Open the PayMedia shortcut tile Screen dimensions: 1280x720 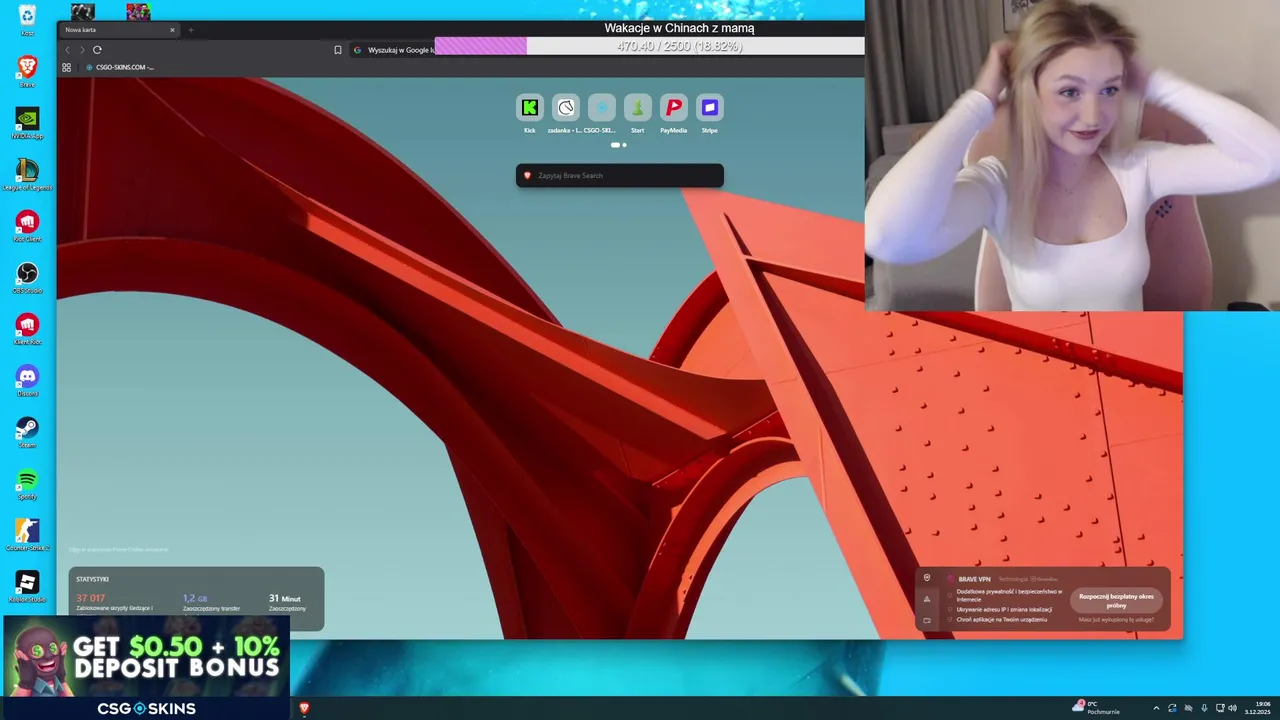click(674, 108)
